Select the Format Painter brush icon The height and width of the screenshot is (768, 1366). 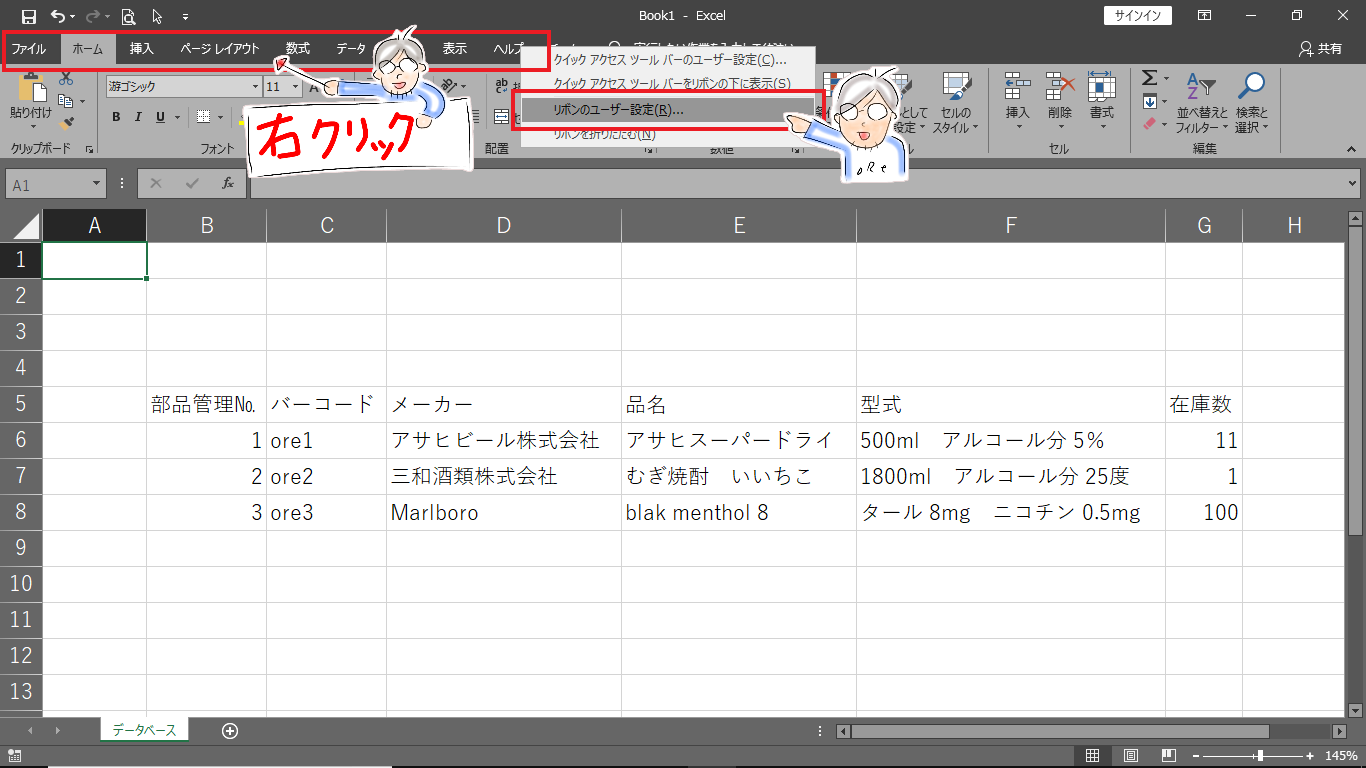pyautogui.click(x=66, y=124)
